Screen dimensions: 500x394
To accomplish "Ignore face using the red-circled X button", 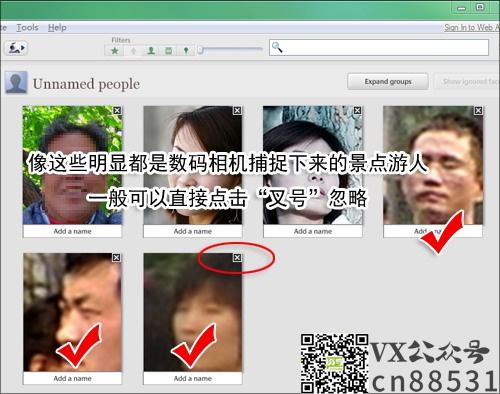I will pyautogui.click(x=237, y=258).
